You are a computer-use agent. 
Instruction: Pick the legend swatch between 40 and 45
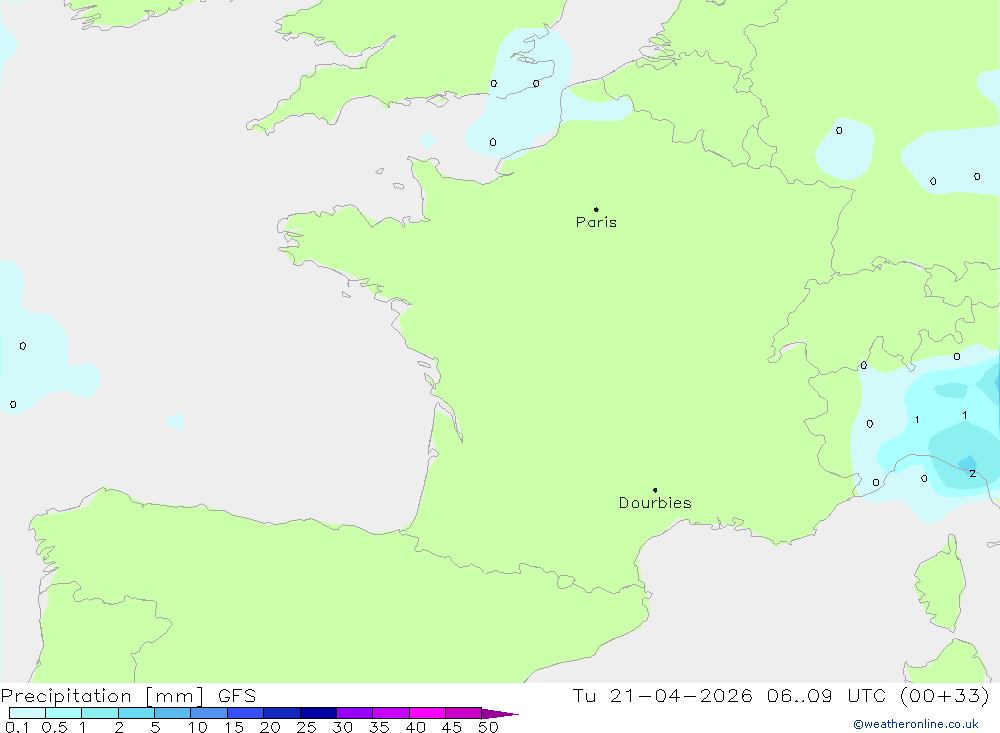tap(427, 713)
